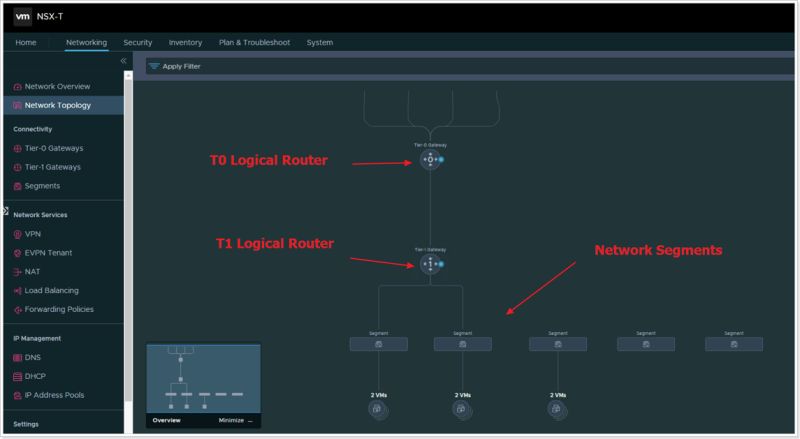Screen dimensions: 800x439
Task: Click the Tier-1 Gateways globe icon
Action: click(x=17, y=167)
